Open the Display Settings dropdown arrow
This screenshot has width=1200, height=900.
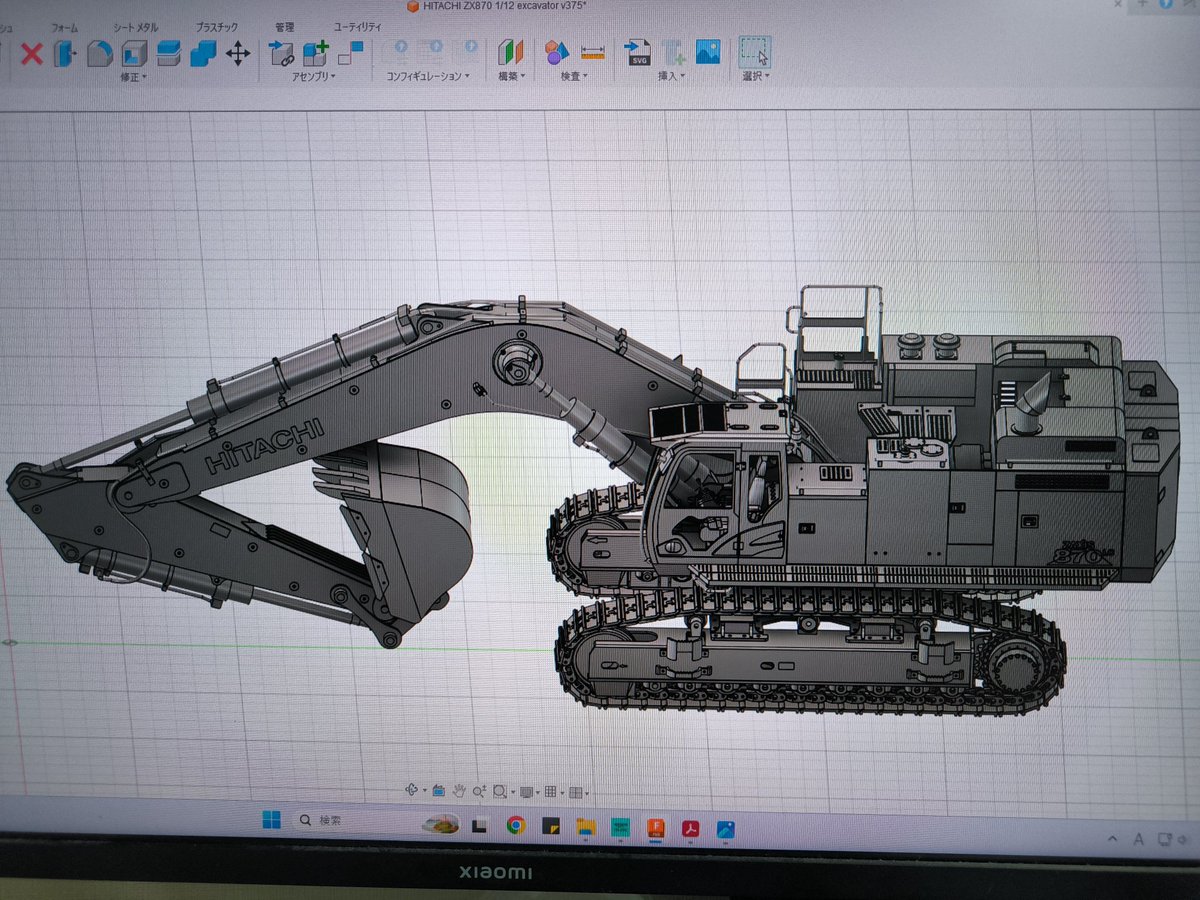(538, 793)
